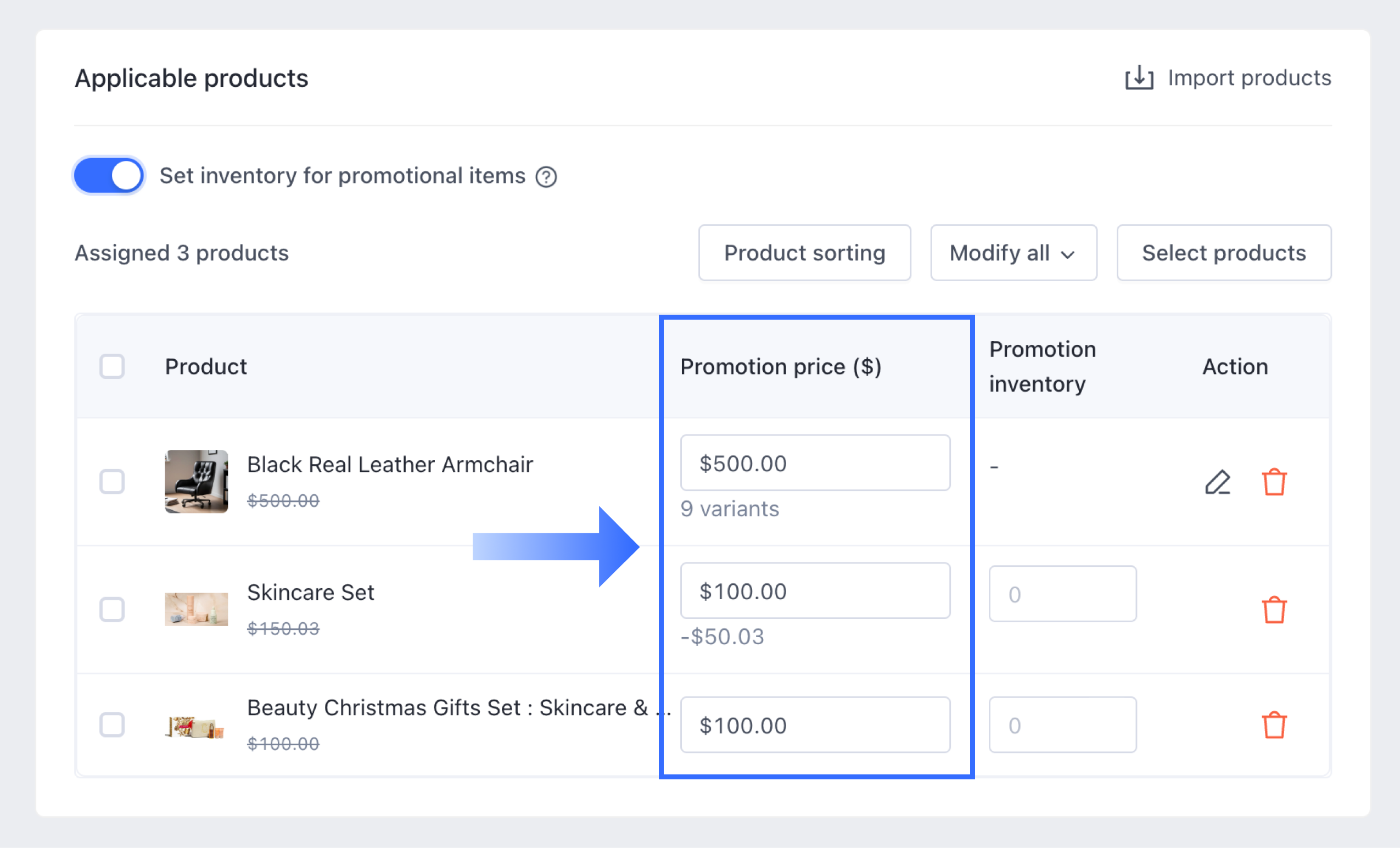Screen dimensions: 1400x848
Task: Focus the Beauty Christmas Gifts Set price field
Action: click(x=815, y=725)
